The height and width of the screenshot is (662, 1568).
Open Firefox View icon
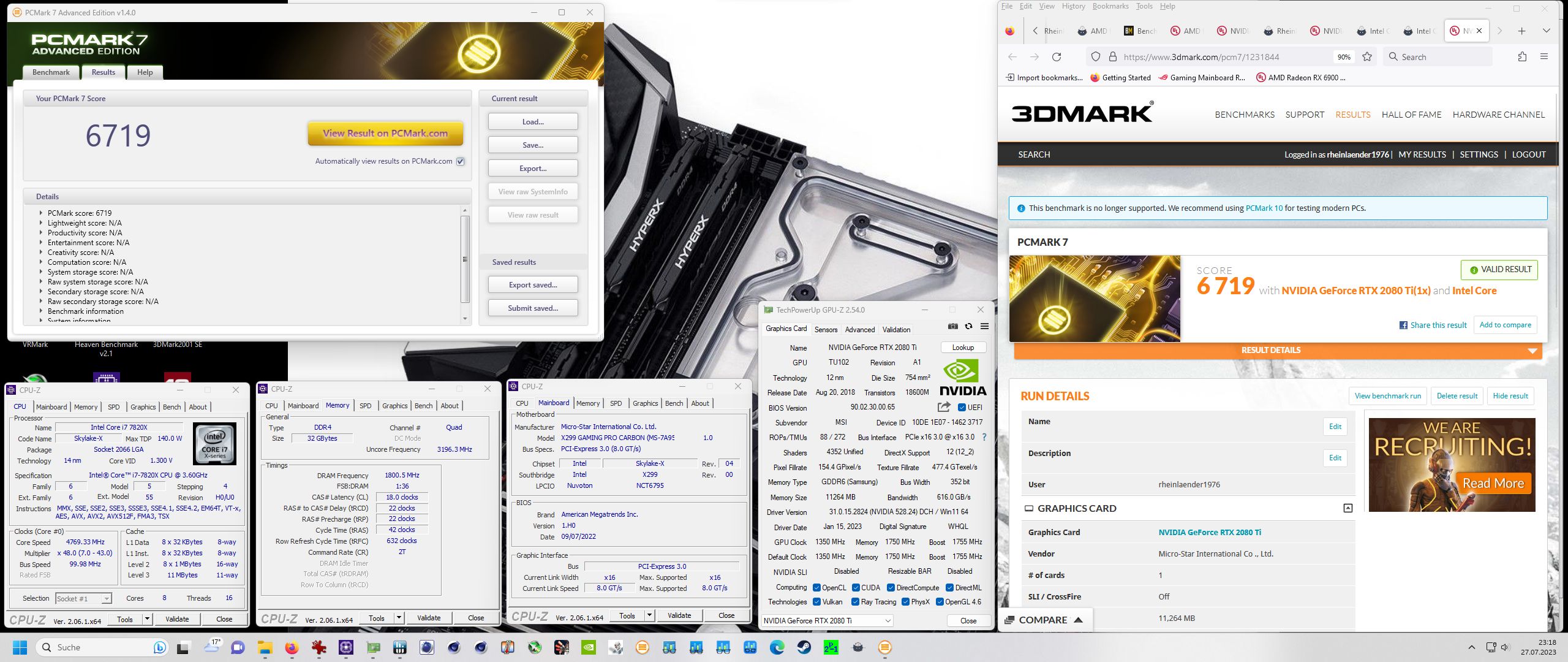coord(1010,31)
